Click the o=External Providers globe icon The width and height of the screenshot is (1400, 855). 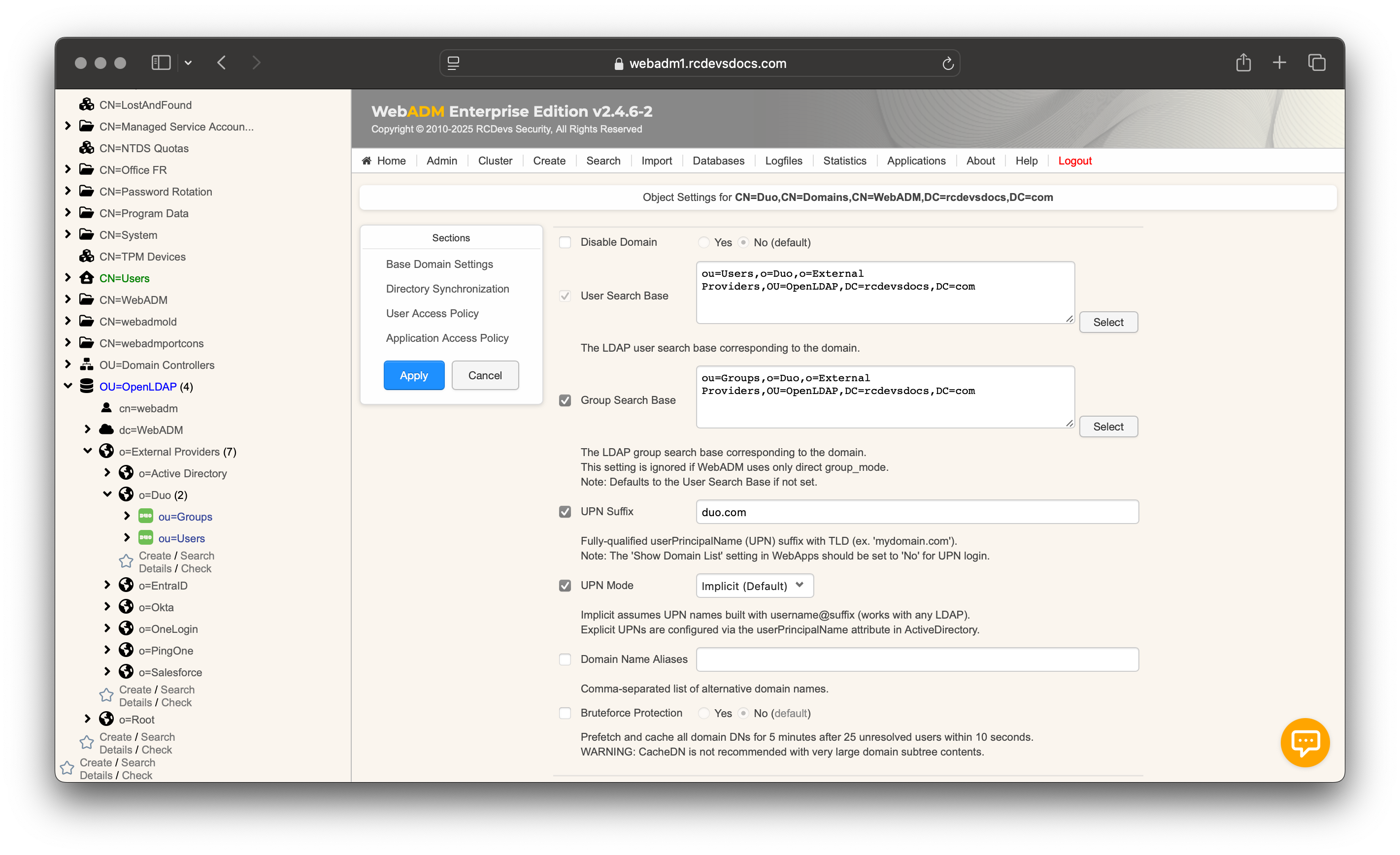[x=106, y=451]
